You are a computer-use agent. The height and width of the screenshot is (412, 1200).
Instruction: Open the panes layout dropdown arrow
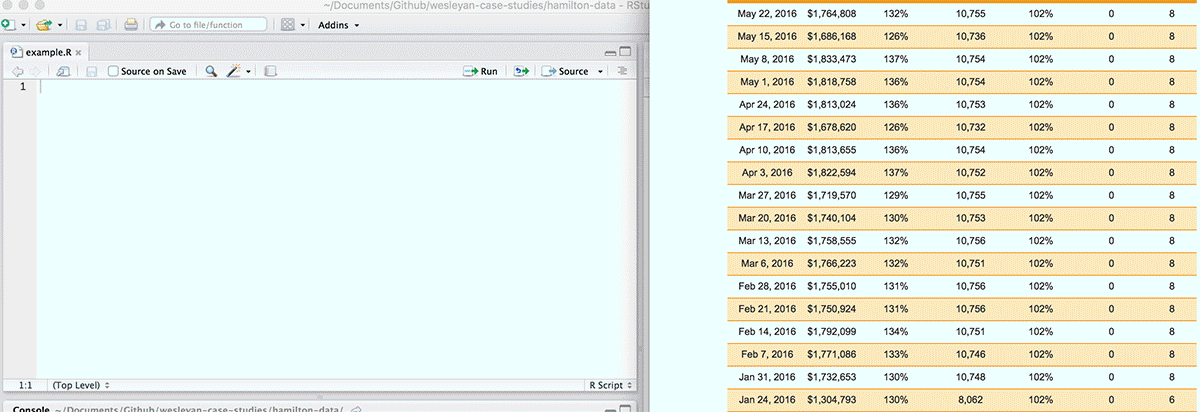pyautogui.click(x=302, y=25)
